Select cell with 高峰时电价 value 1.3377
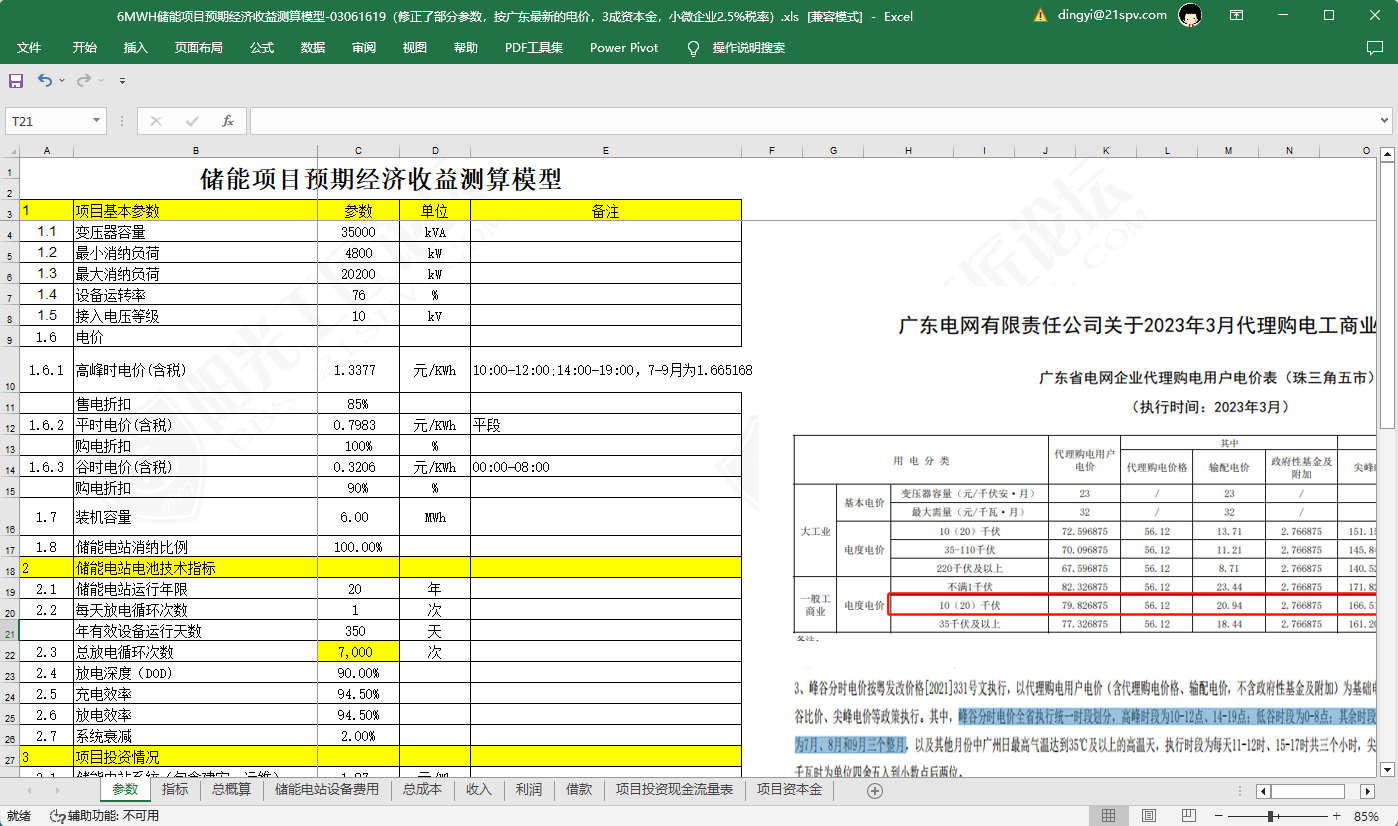This screenshot has width=1398, height=826. point(358,370)
